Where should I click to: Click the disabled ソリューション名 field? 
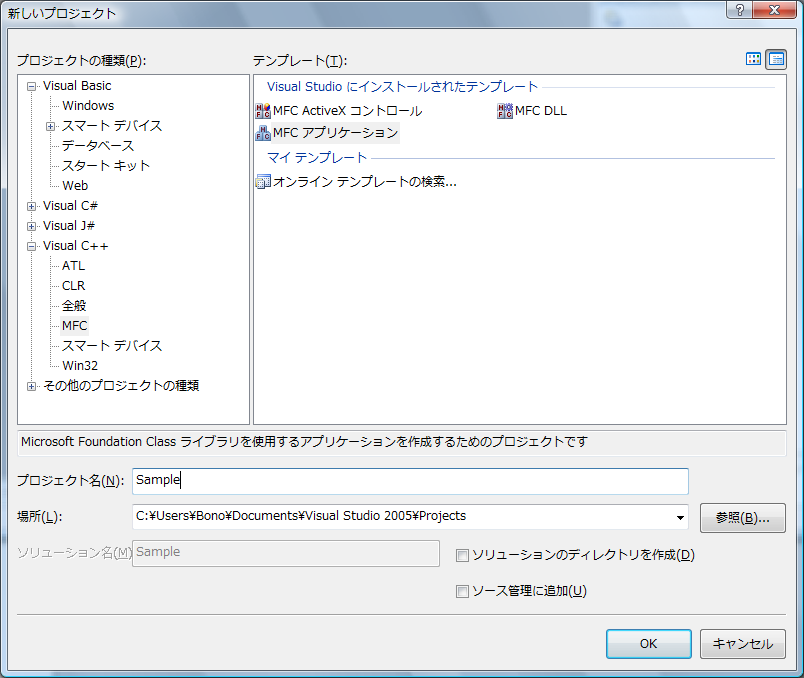286,553
